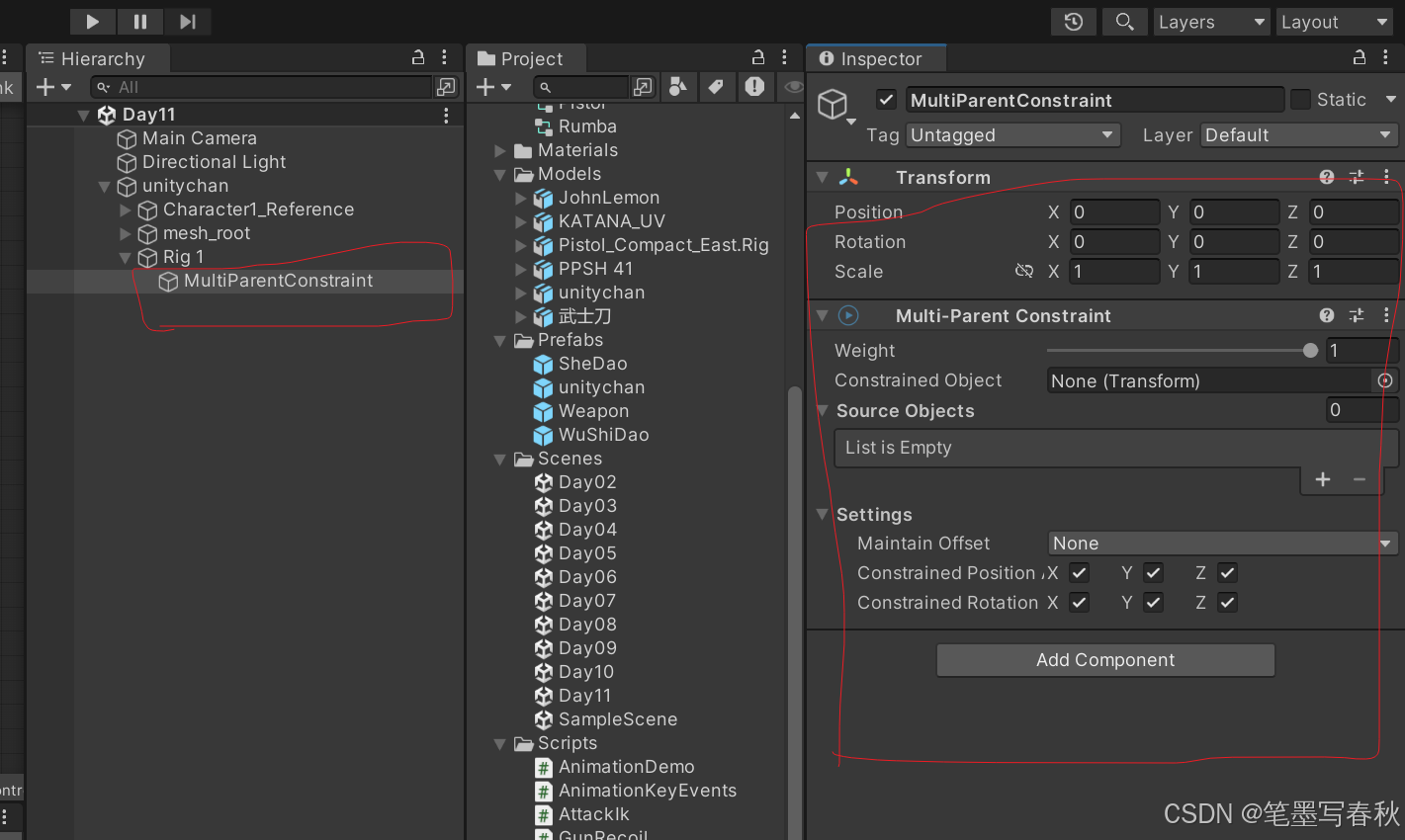Viewport: 1405px width, 840px height.
Task: Open the search by label filter icon
Action: (718, 87)
